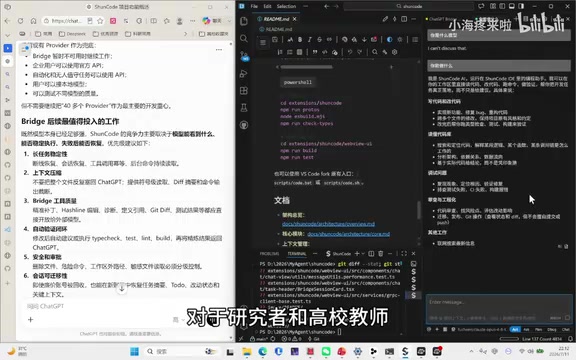Select Chat mode in chat panel
Screen dimensions: 576x360
(x=565, y=329)
